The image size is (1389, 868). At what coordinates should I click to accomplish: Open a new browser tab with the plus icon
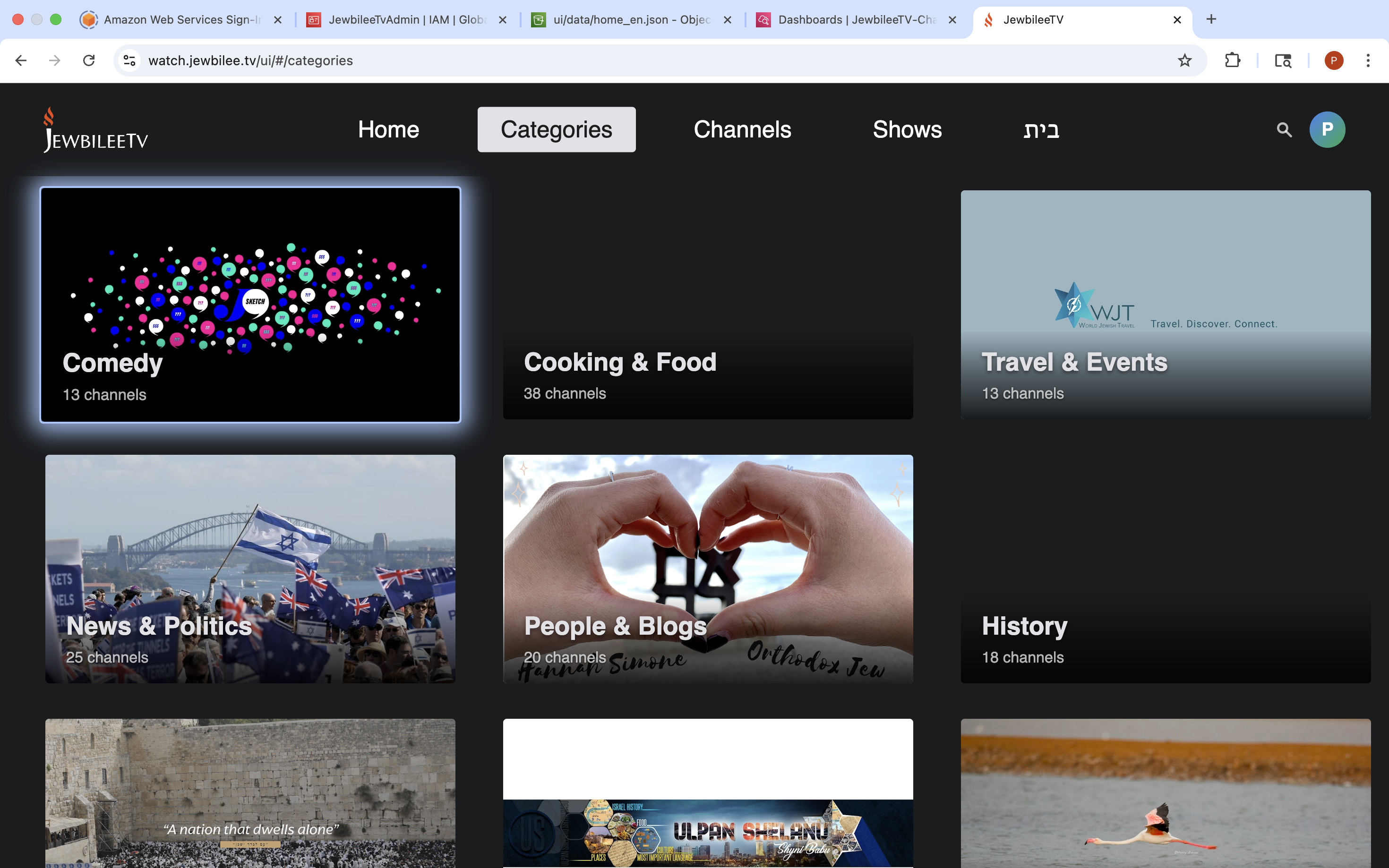click(x=1211, y=19)
